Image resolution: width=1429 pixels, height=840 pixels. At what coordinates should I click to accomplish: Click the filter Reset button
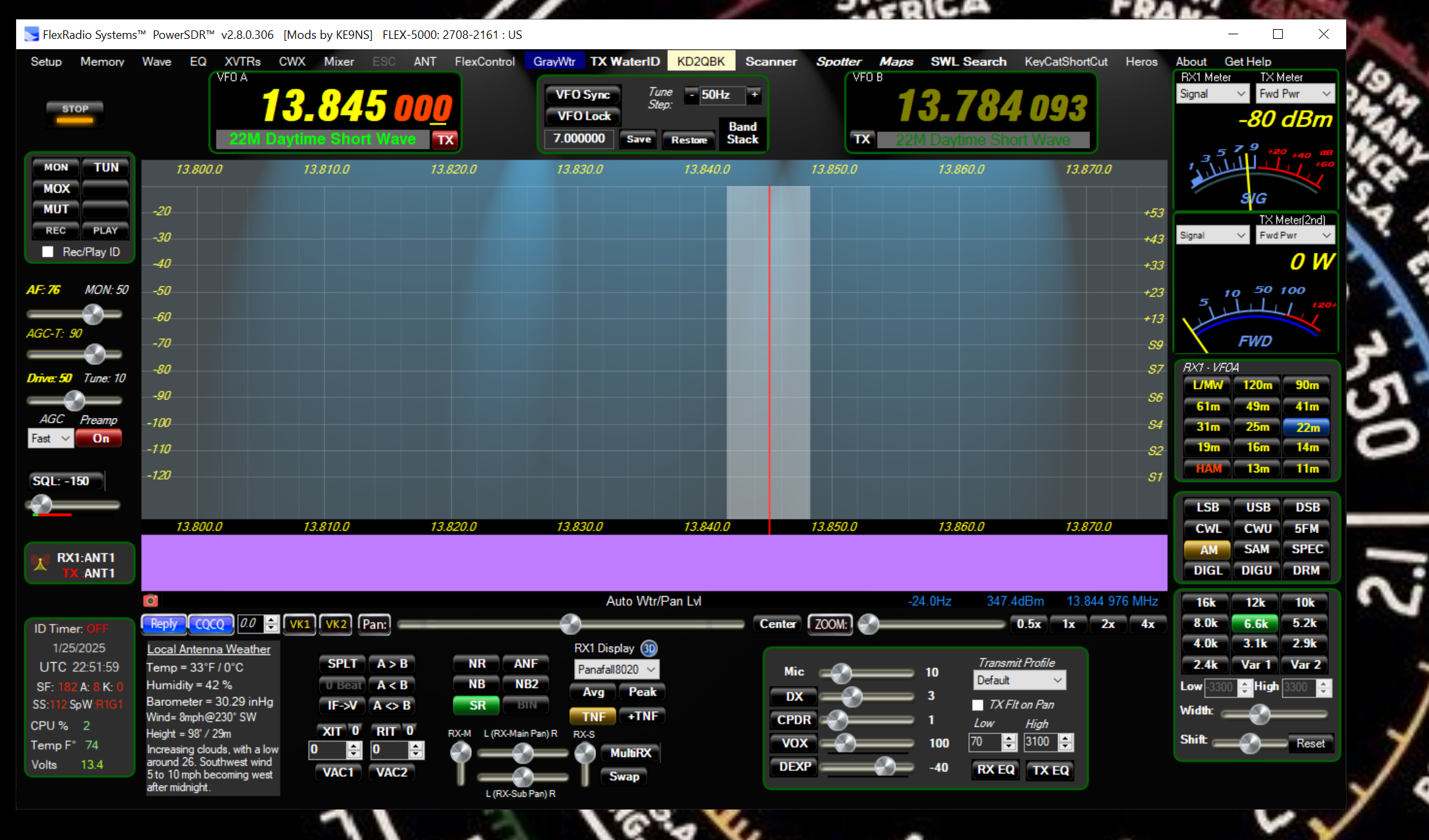(x=1311, y=744)
